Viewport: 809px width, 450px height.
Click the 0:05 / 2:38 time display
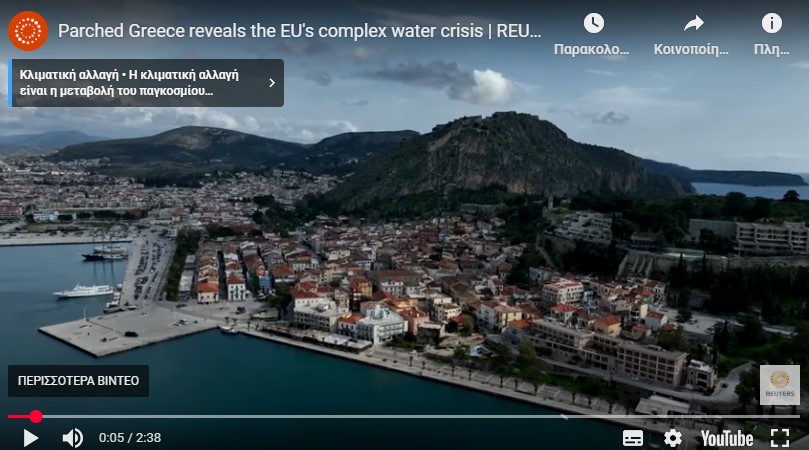[130, 438]
